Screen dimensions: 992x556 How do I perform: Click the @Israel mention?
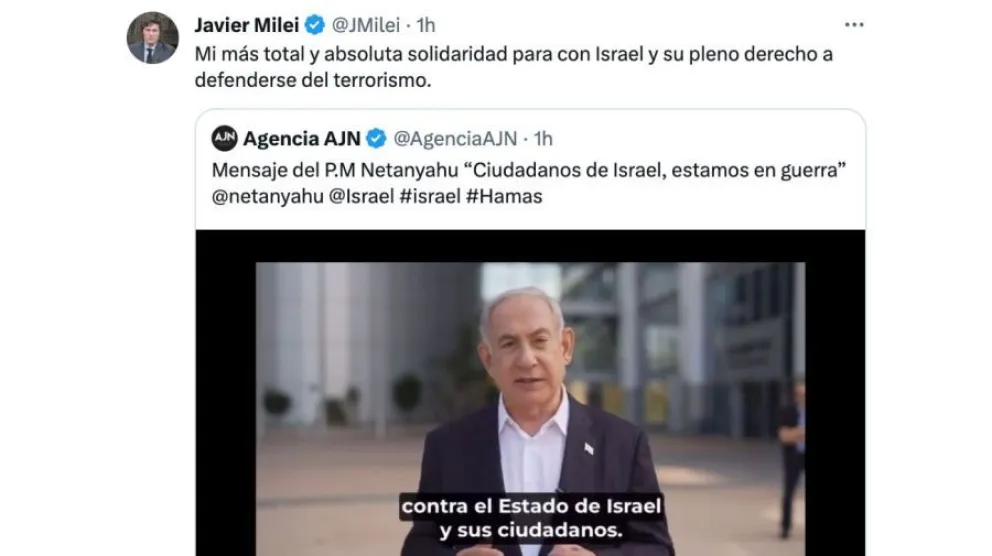pos(361,197)
